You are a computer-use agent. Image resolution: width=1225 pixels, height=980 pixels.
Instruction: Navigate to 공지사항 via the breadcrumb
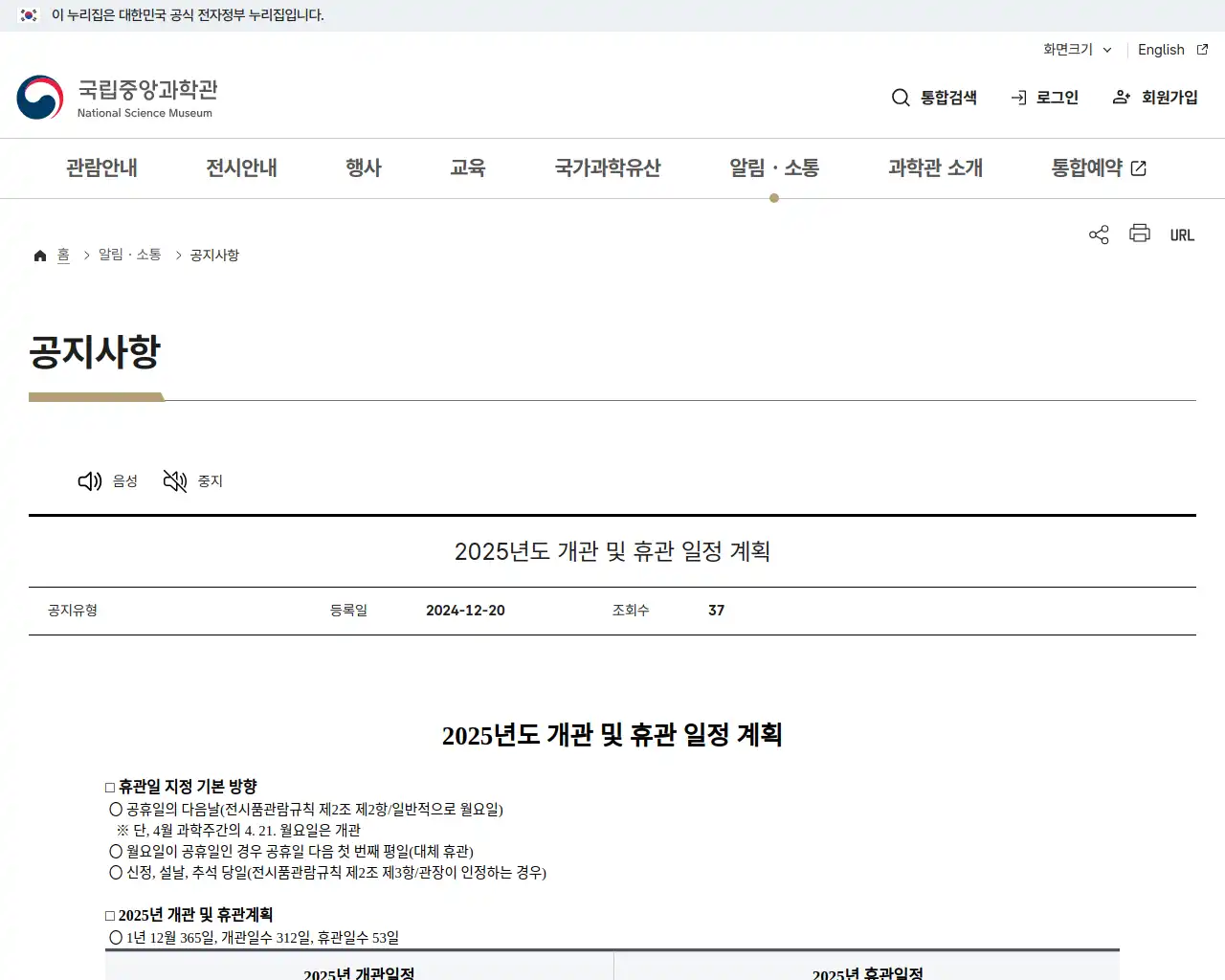click(213, 254)
